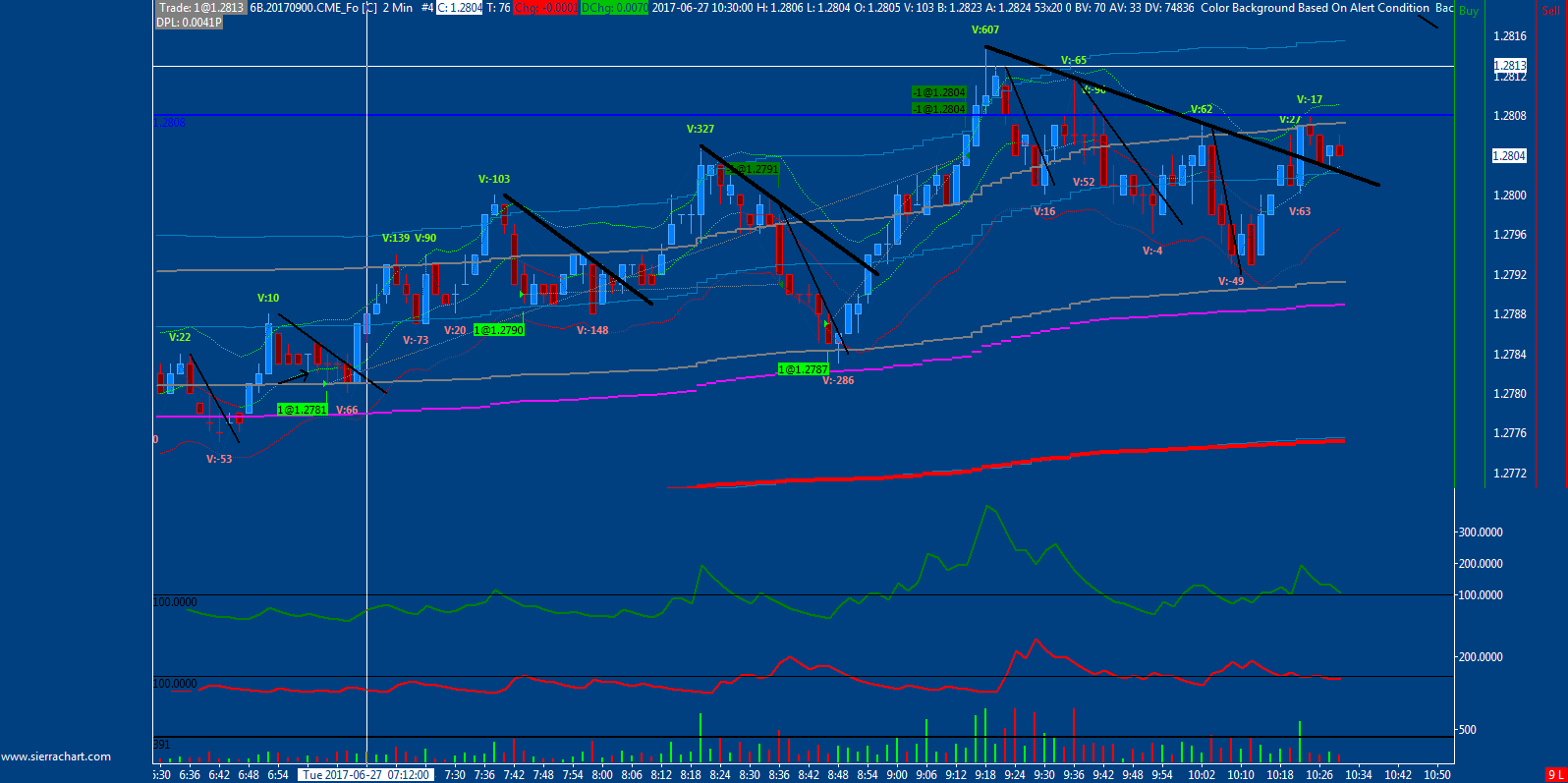
Task: Click the Tue 2017-06-27 07:12:00 time marker
Action: point(365,774)
